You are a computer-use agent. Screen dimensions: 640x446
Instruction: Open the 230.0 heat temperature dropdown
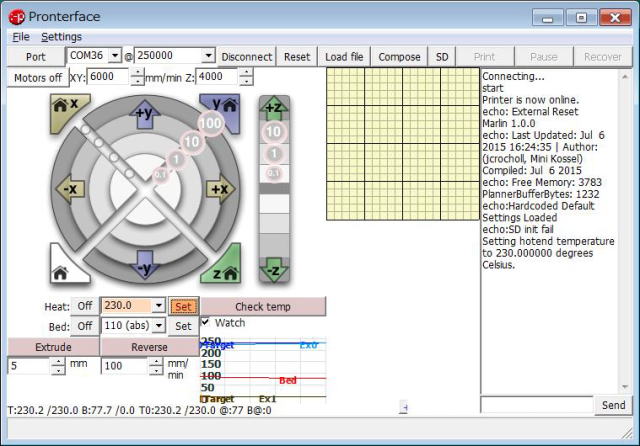[x=159, y=305]
